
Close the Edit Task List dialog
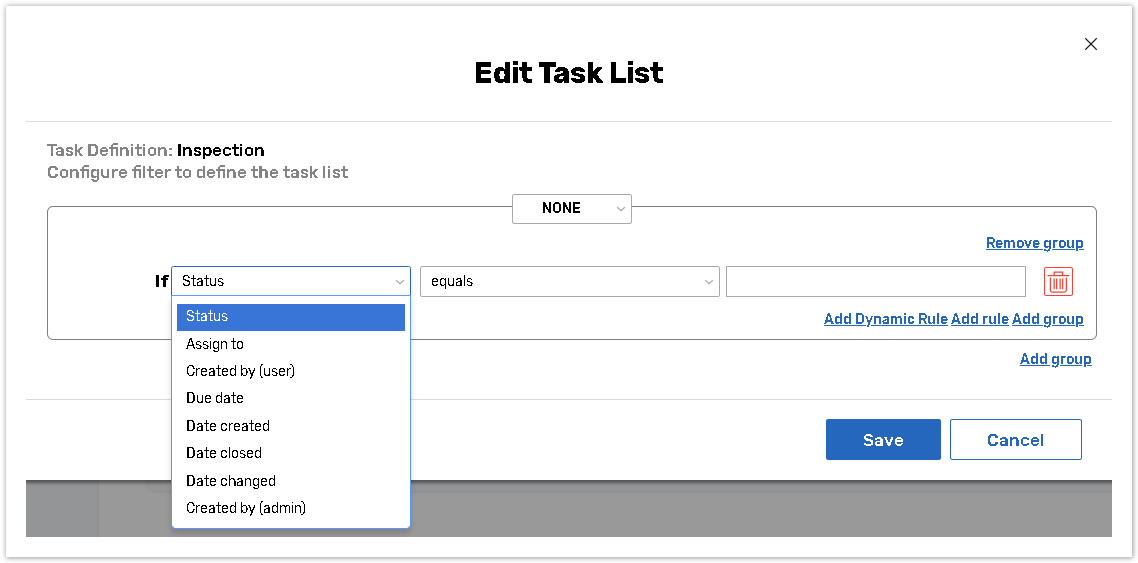click(1090, 44)
